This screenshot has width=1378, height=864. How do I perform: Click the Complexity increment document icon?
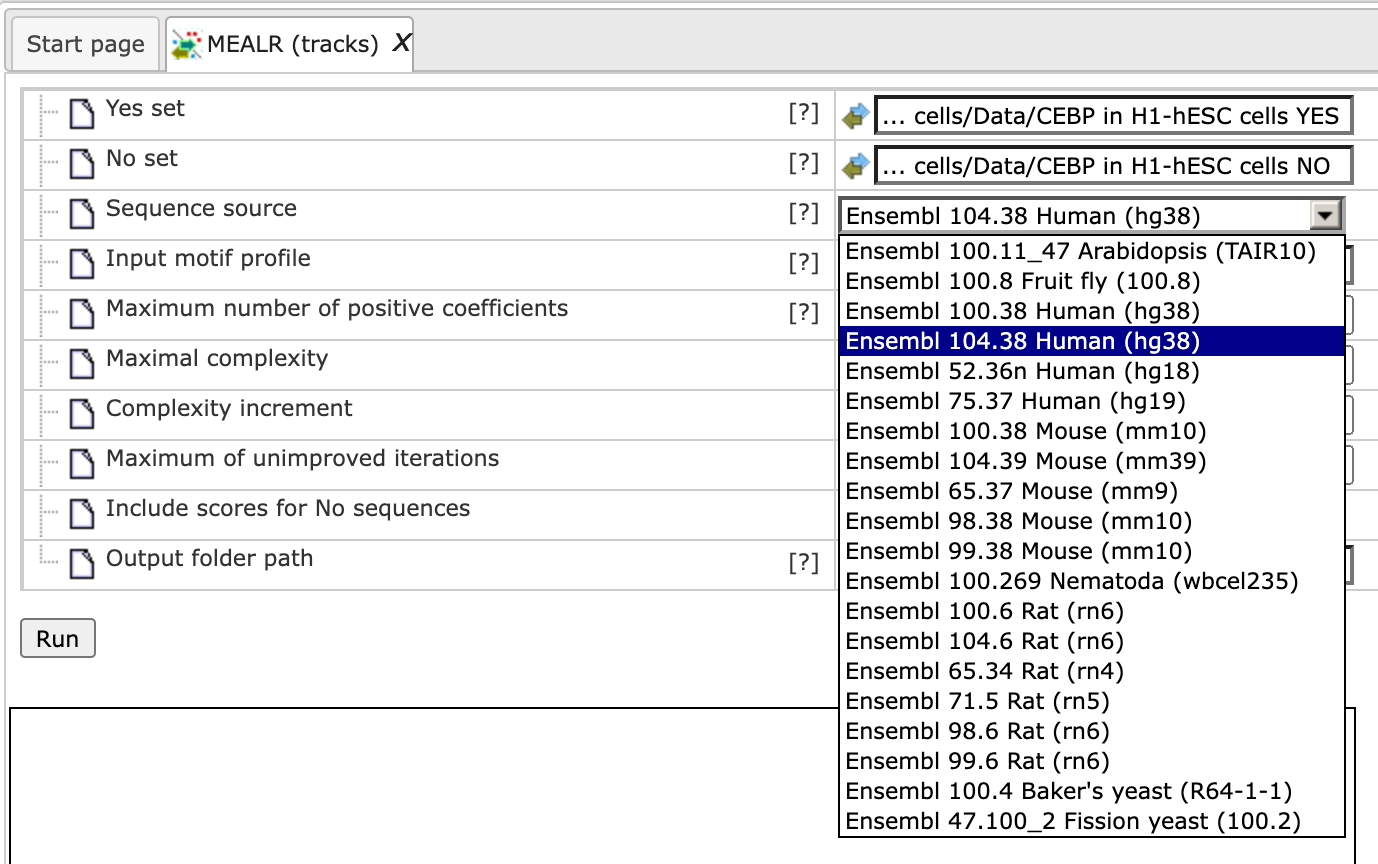(x=82, y=414)
